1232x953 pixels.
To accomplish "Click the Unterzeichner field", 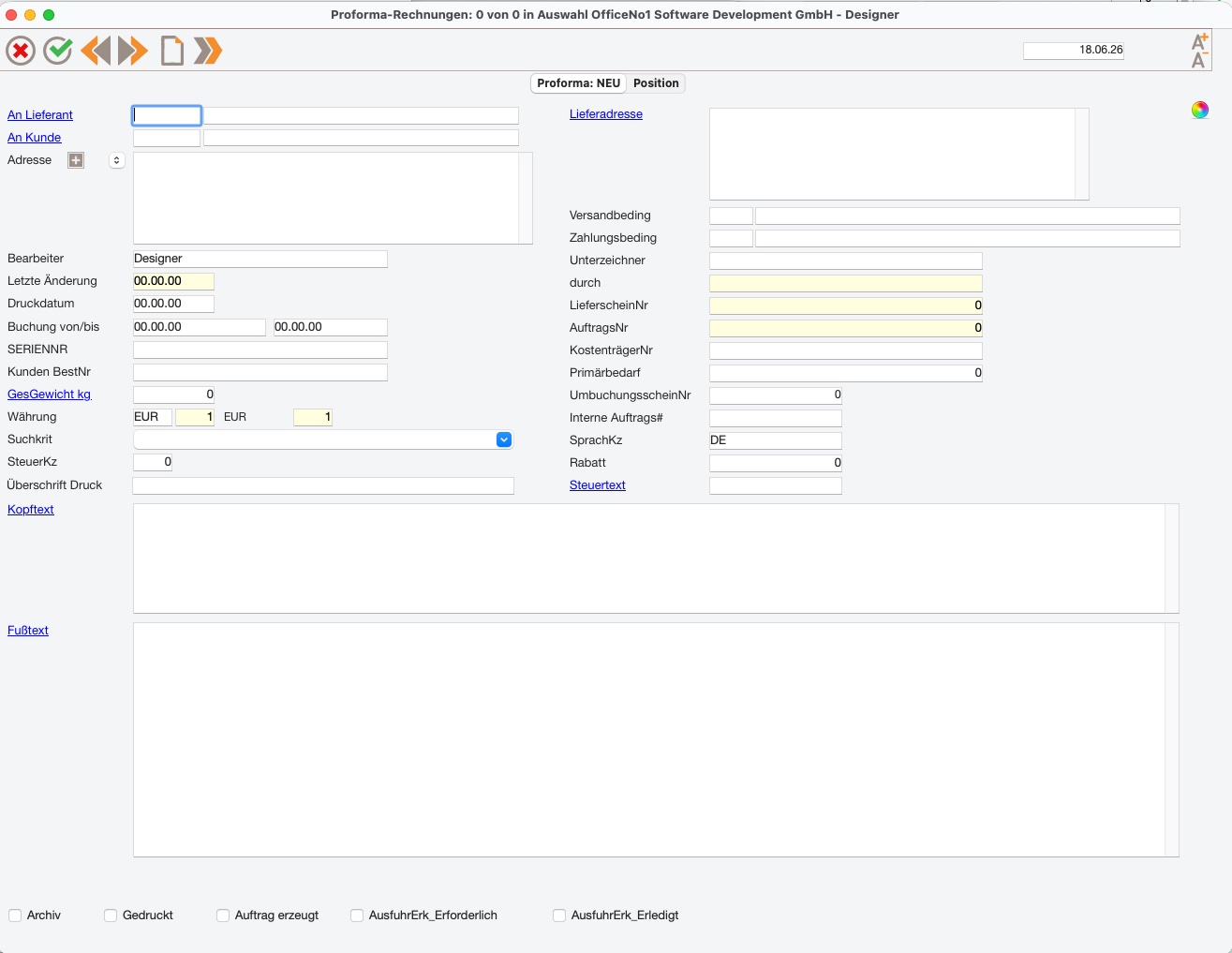I will [846, 261].
